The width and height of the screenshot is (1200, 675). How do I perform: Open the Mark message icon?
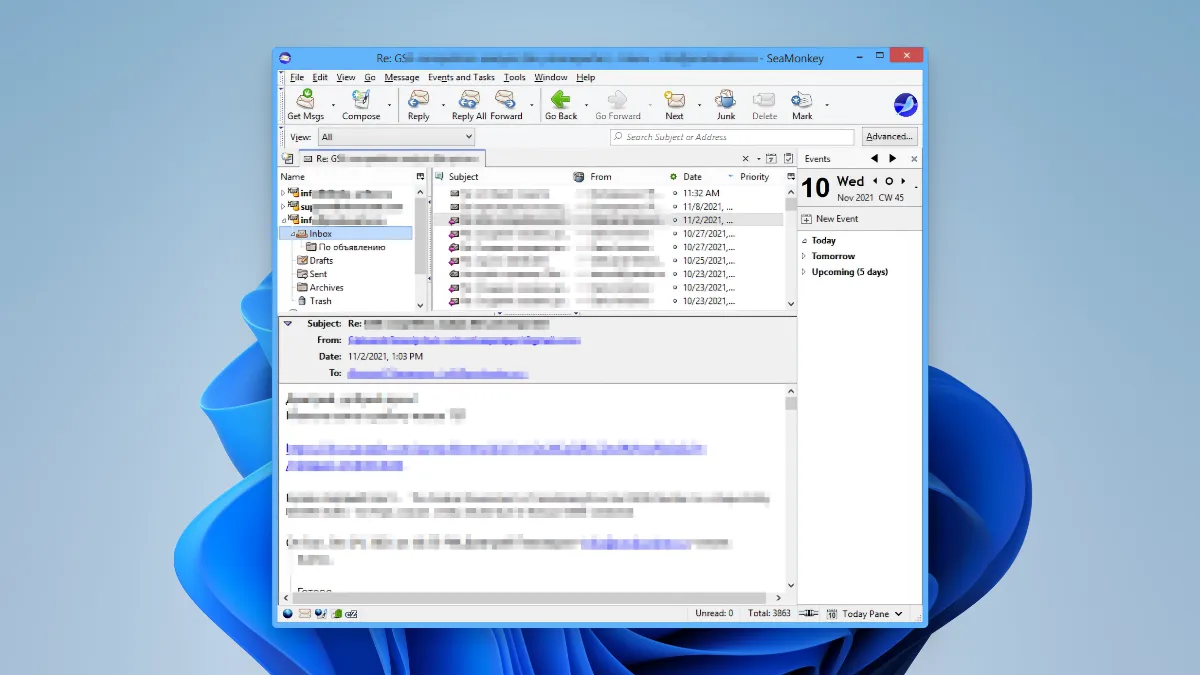click(802, 101)
